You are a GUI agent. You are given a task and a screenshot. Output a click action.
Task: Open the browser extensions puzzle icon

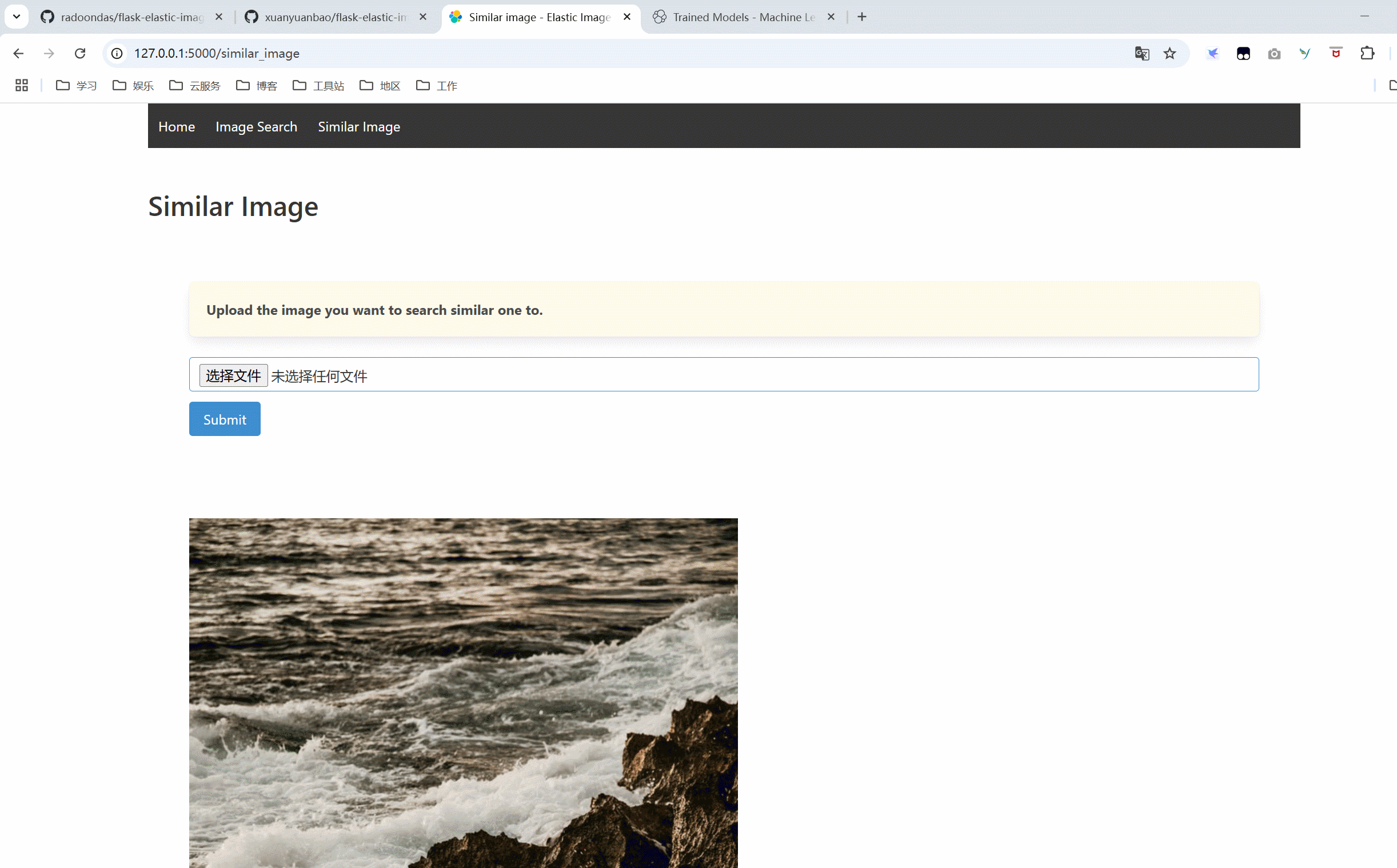click(1367, 53)
